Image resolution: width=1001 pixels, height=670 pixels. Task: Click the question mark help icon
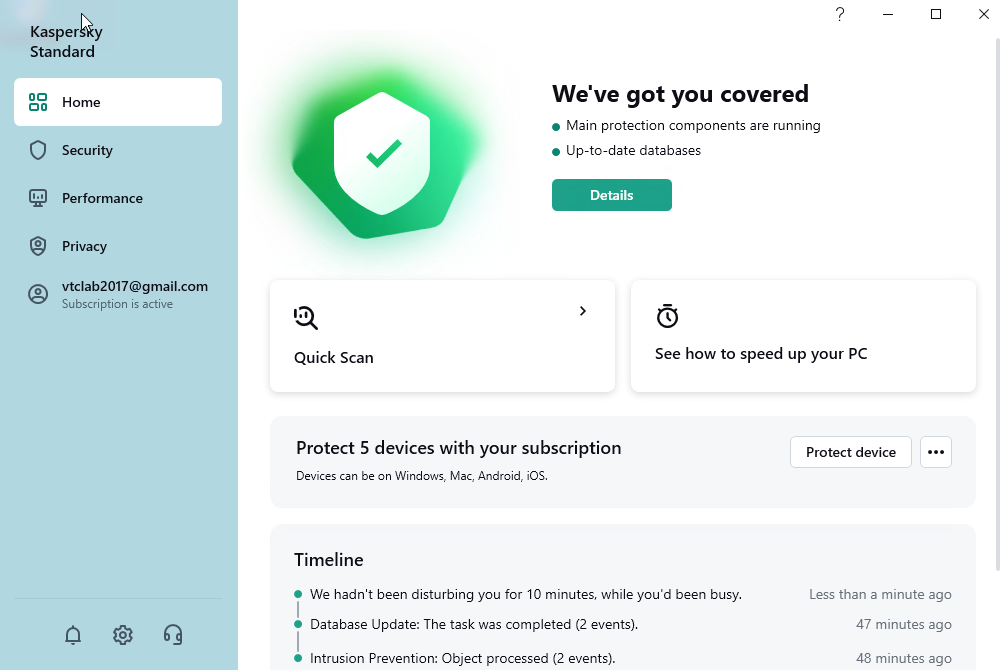click(840, 14)
